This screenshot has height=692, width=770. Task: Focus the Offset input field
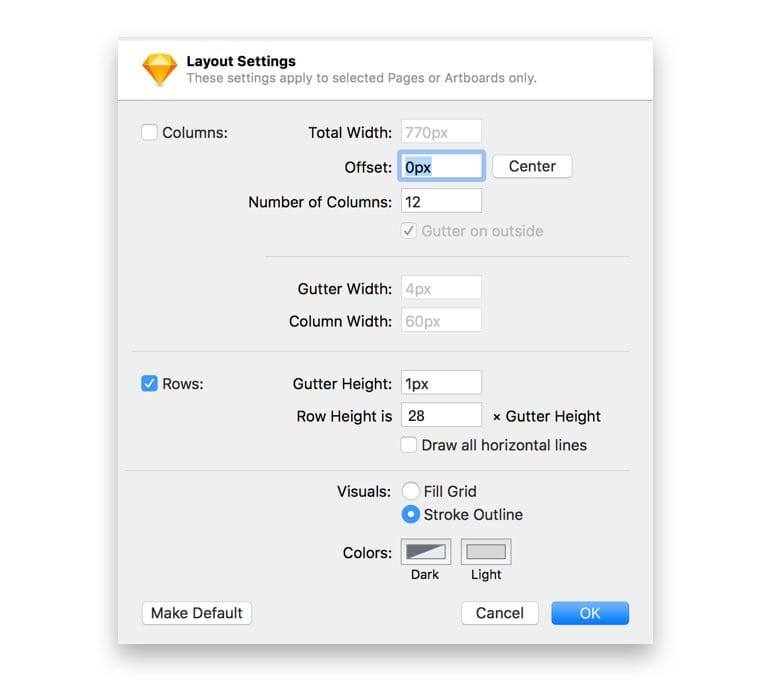pos(441,166)
